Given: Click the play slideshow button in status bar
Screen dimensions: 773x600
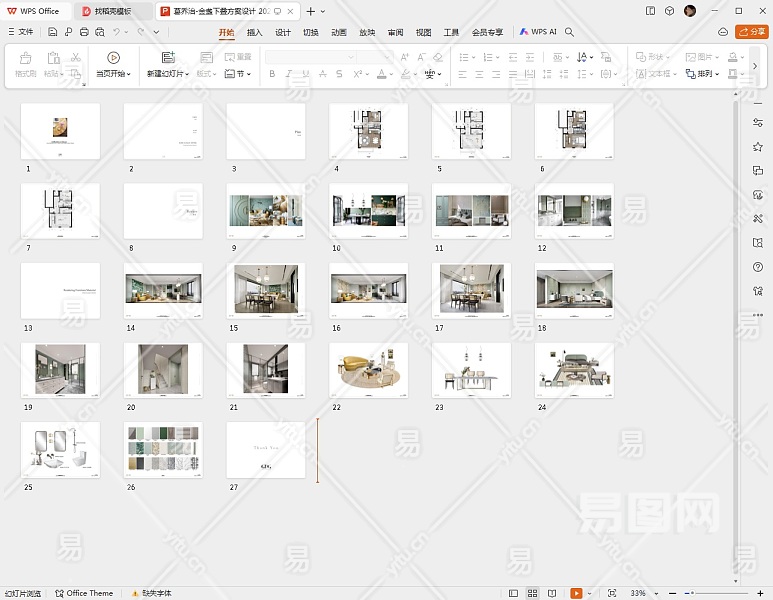Looking at the screenshot, I should click(576, 593).
